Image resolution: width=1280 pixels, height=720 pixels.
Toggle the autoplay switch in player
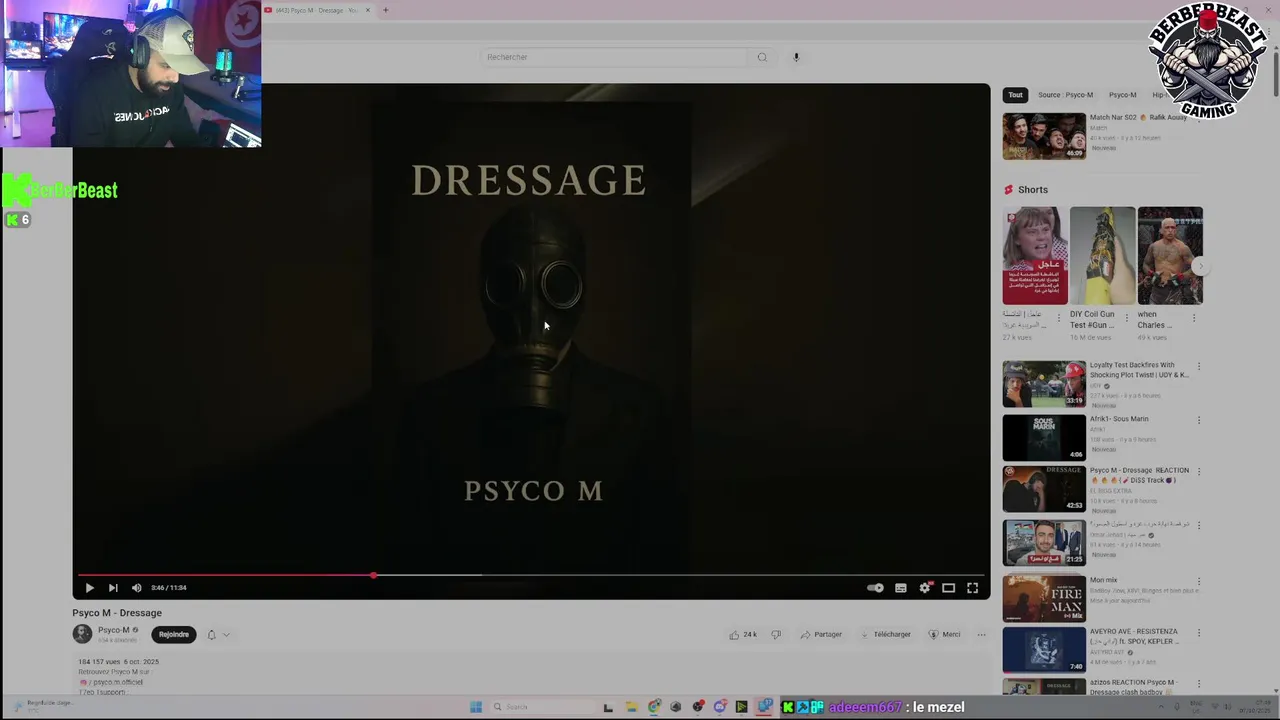click(x=875, y=588)
